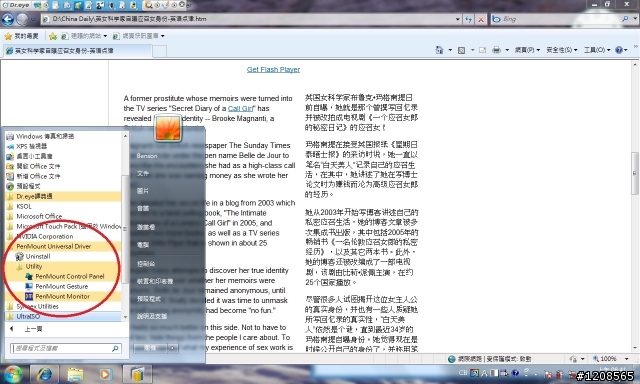Click the Windows Start orb
This screenshot has height=384, width=640.
pos(13,374)
